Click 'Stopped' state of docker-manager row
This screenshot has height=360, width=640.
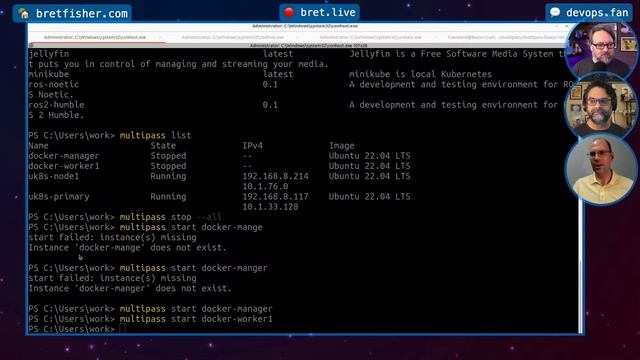click(x=168, y=156)
